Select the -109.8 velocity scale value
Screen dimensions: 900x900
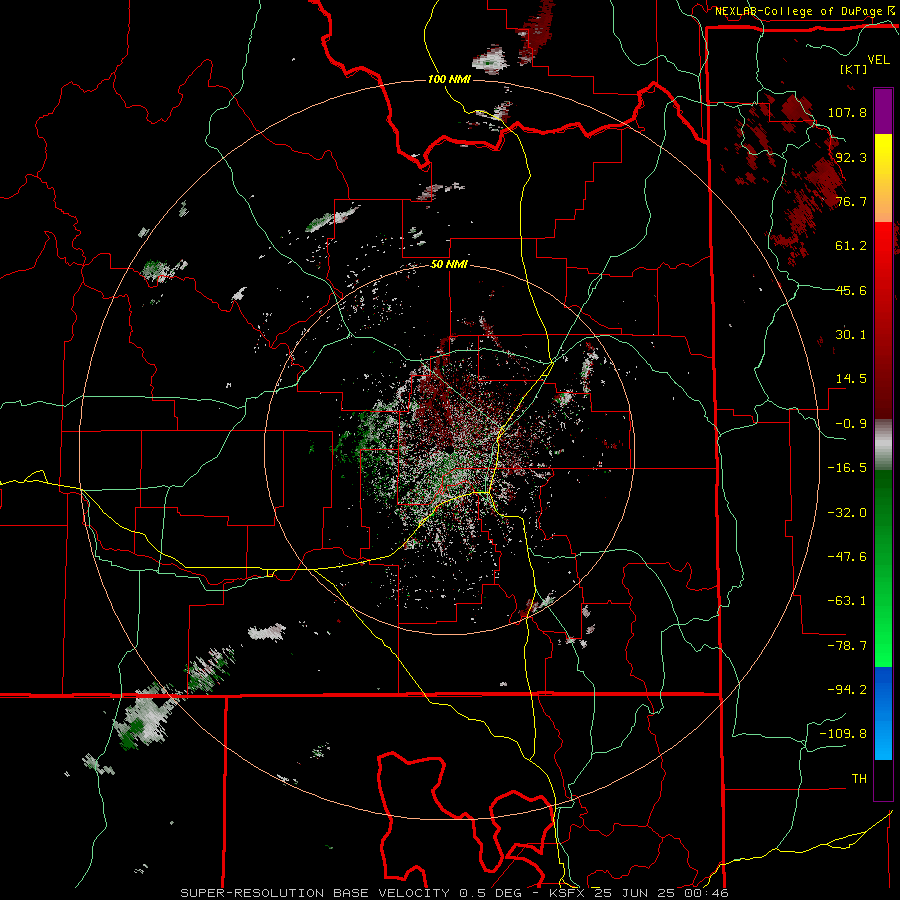point(843,734)
